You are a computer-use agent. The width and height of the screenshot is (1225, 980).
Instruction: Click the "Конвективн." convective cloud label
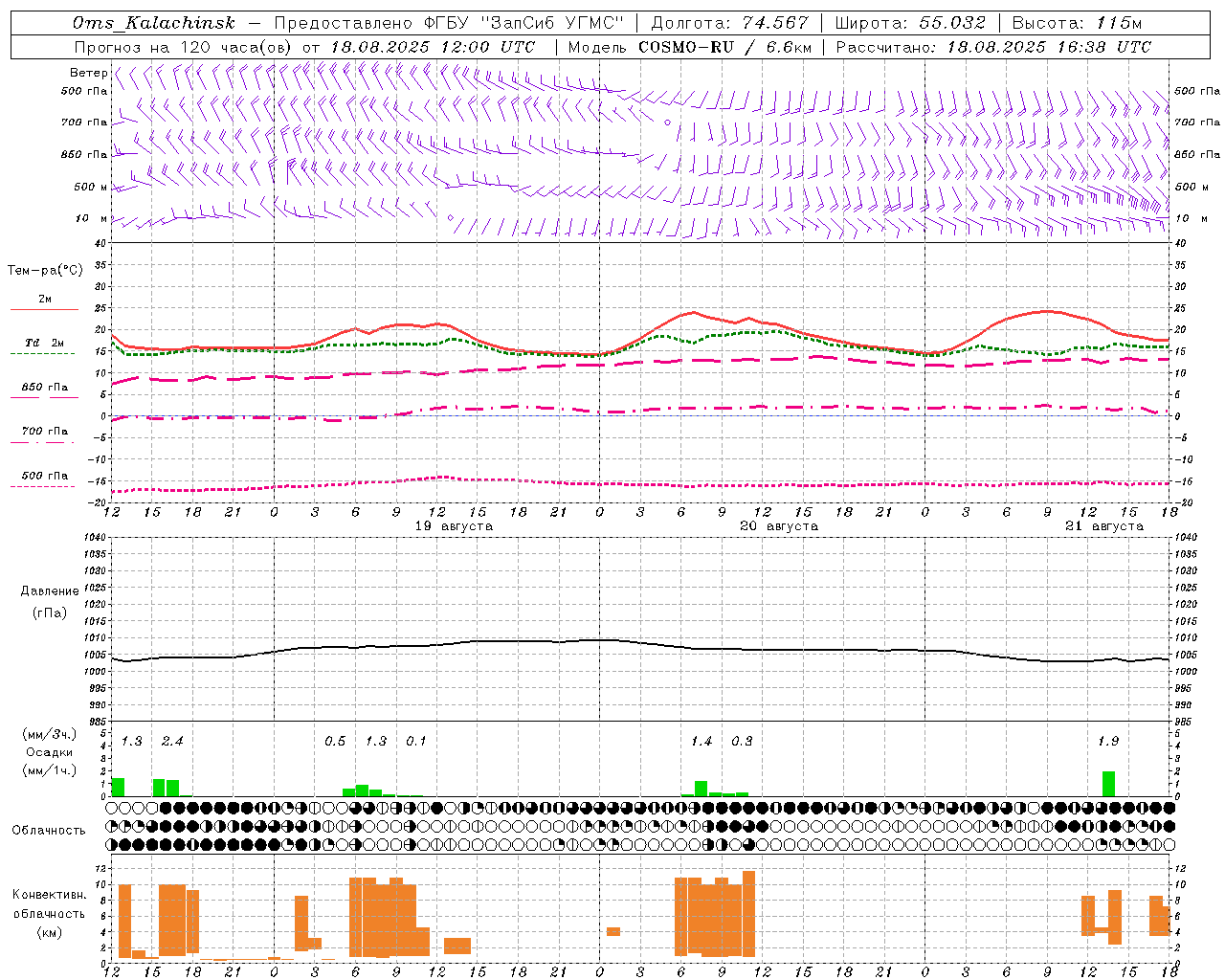(50, 895)
